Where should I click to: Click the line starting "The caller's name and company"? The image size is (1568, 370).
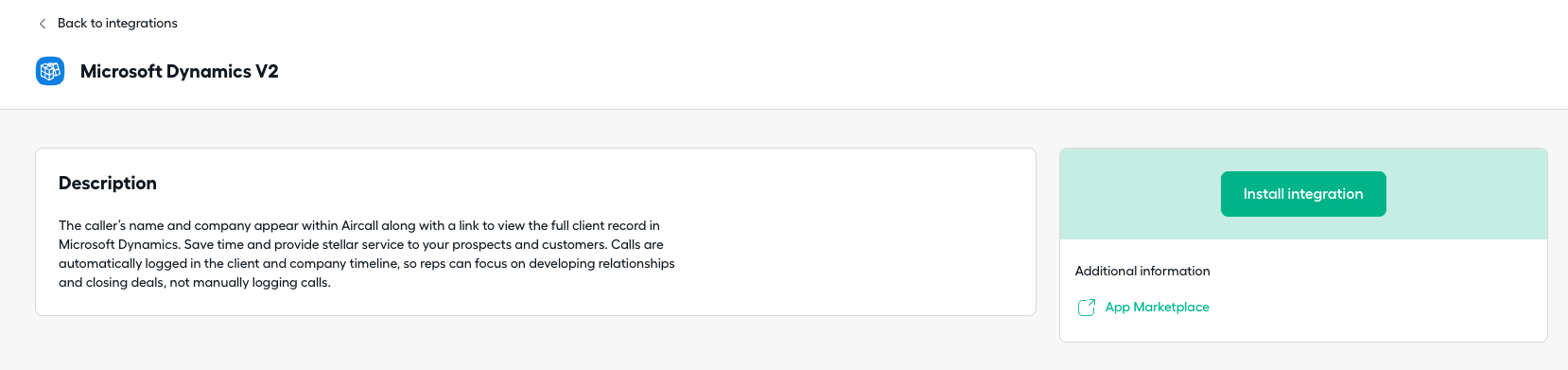pyautogui.click(x=359, y=225)
